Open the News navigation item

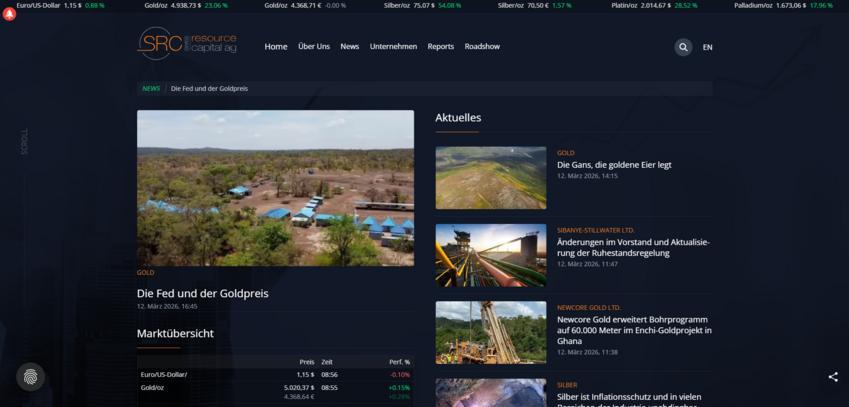(349, 47)
